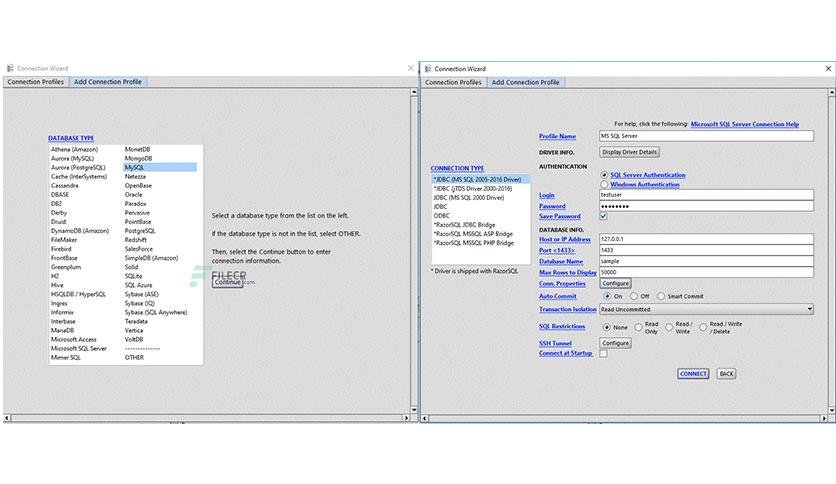Screen dimensions: 836x484
Task: Select RazorSQL JDBC Bridge connection type
Action: click(464, 225)
